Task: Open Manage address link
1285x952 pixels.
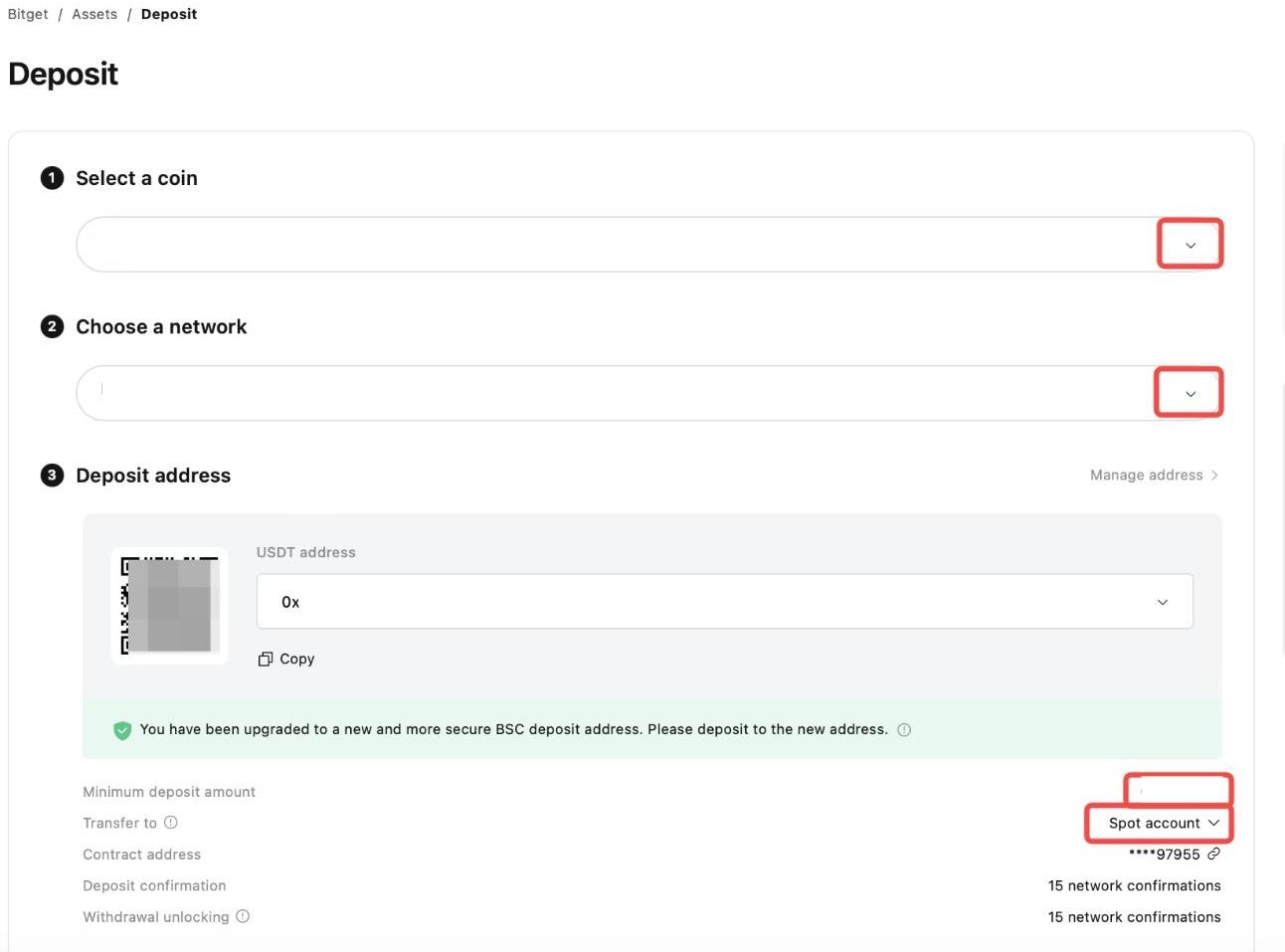Action: pos(1154,476)
